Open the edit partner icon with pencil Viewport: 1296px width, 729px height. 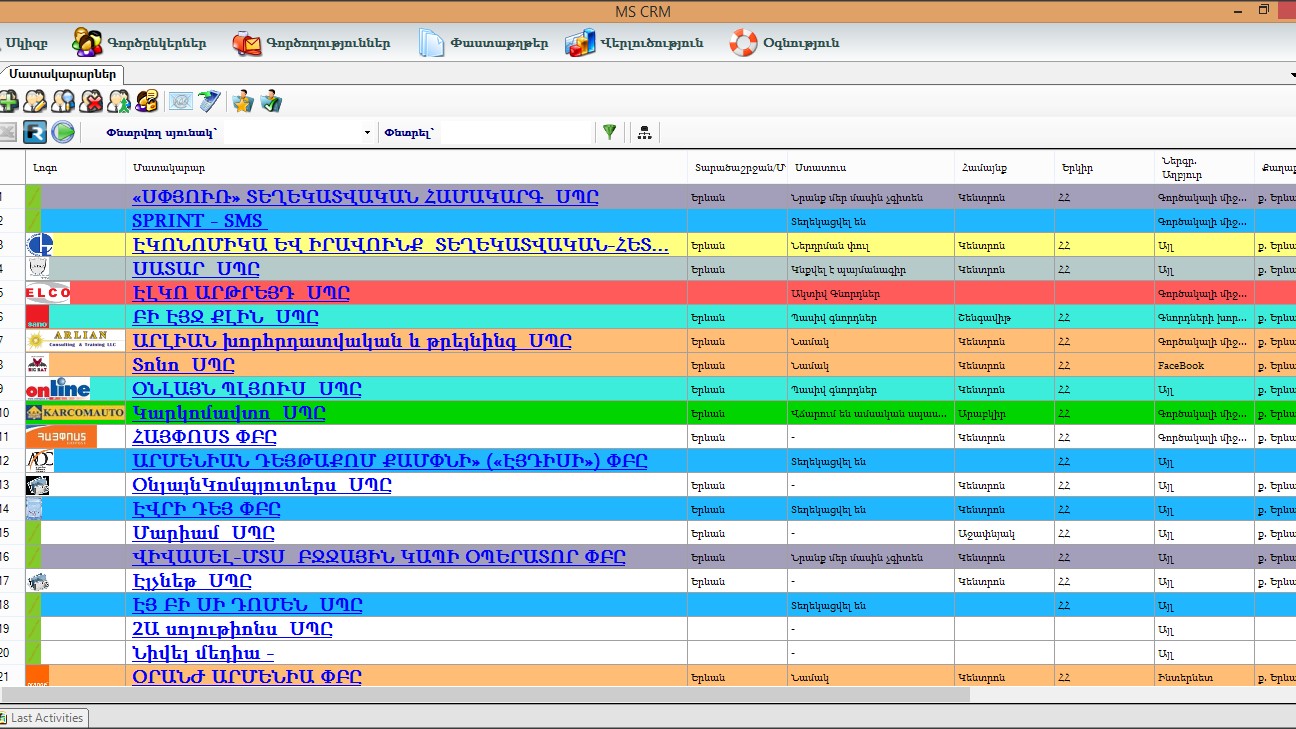click(x=35, y=101)
